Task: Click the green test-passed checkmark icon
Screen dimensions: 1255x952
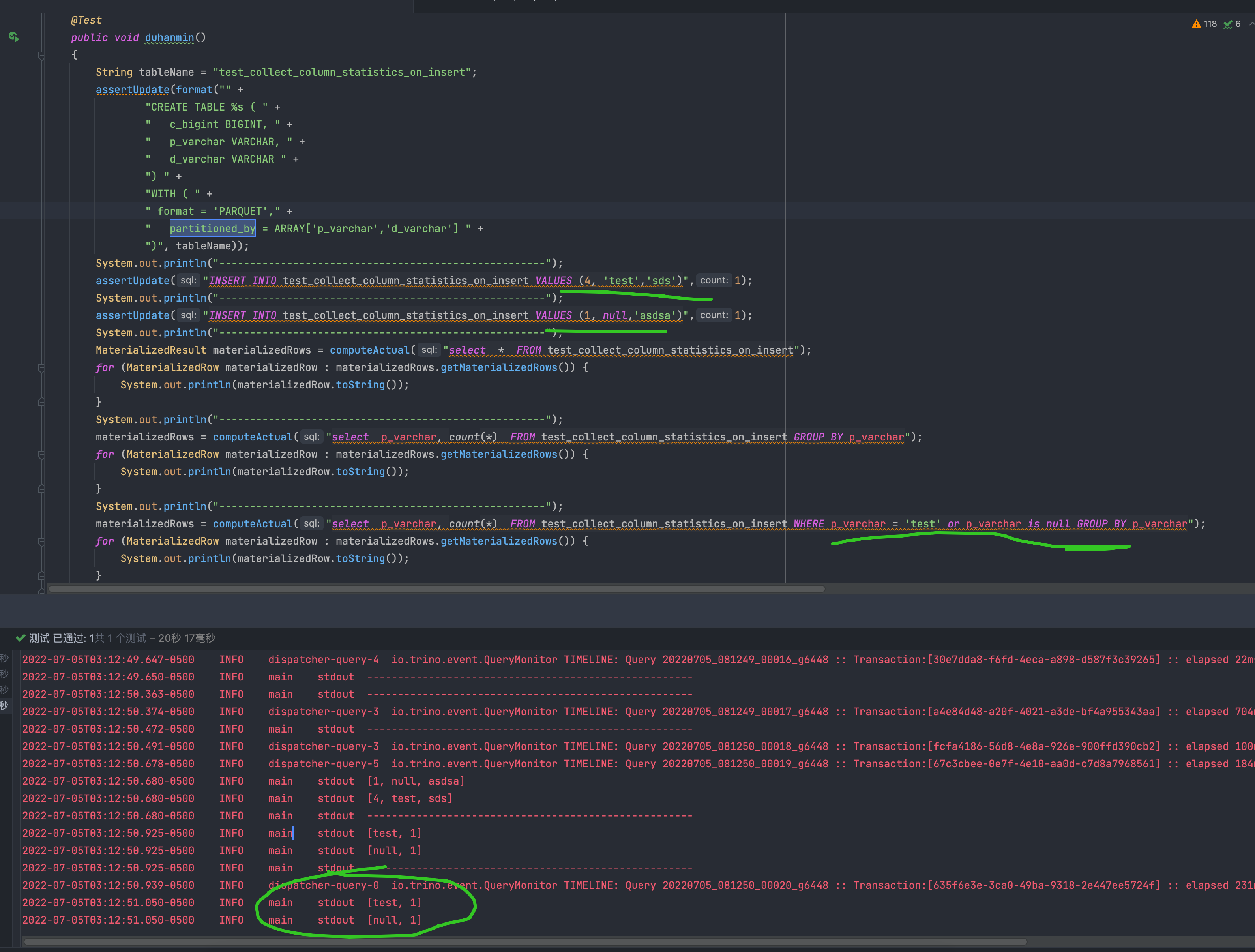Action: click(x=21, y=638)
